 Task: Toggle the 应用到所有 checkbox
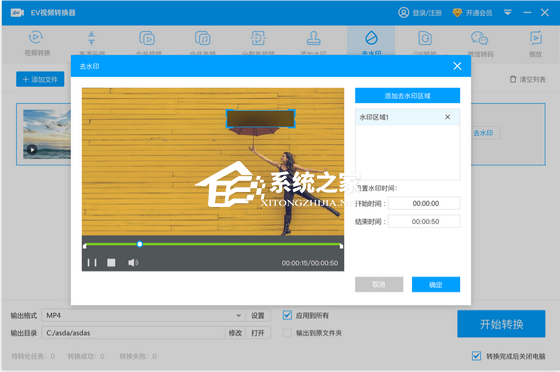[287, 315]
